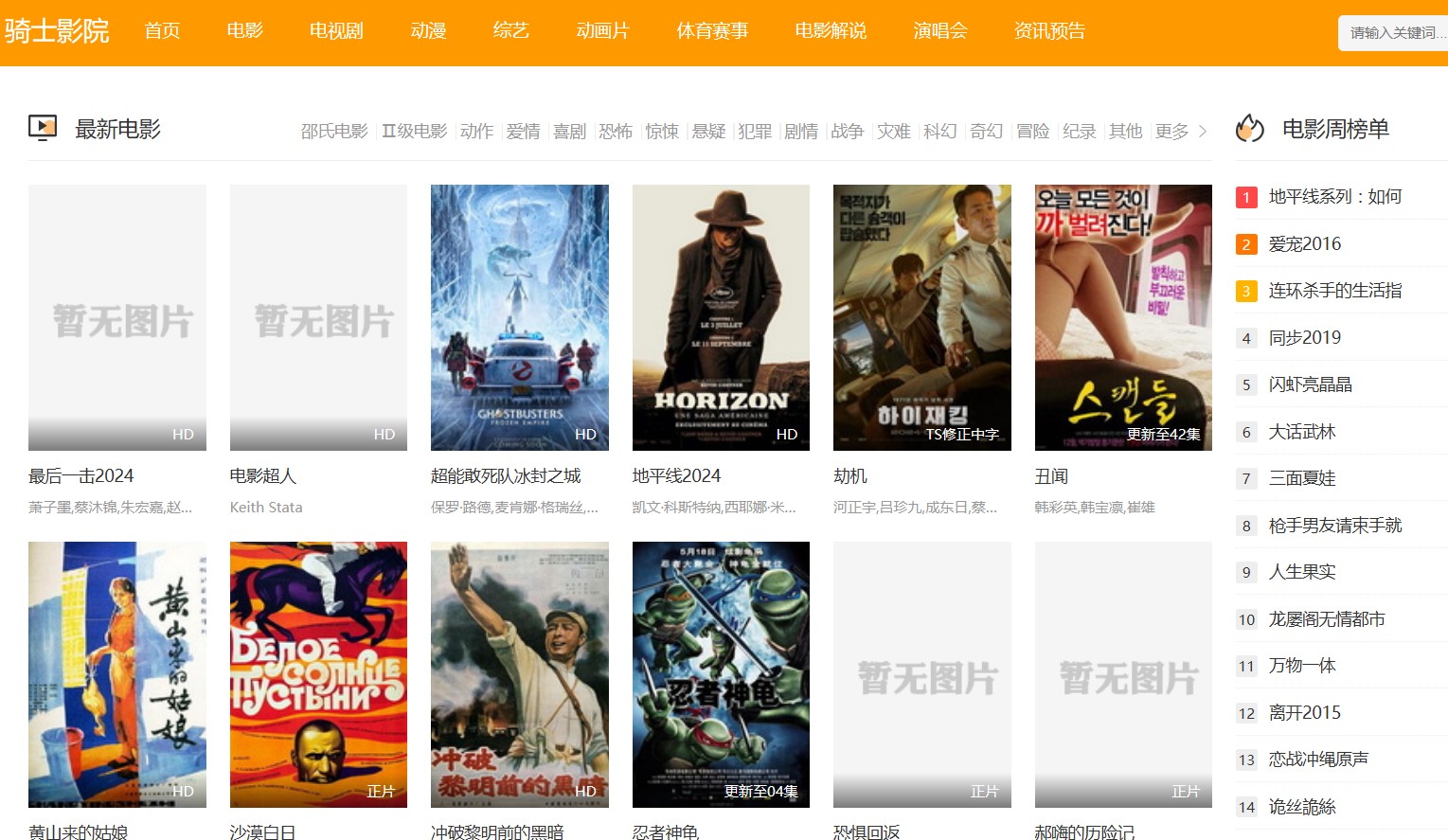Open the 黄山来的姑娘 poster
The image size is (1448, 840).
point(117,674)
